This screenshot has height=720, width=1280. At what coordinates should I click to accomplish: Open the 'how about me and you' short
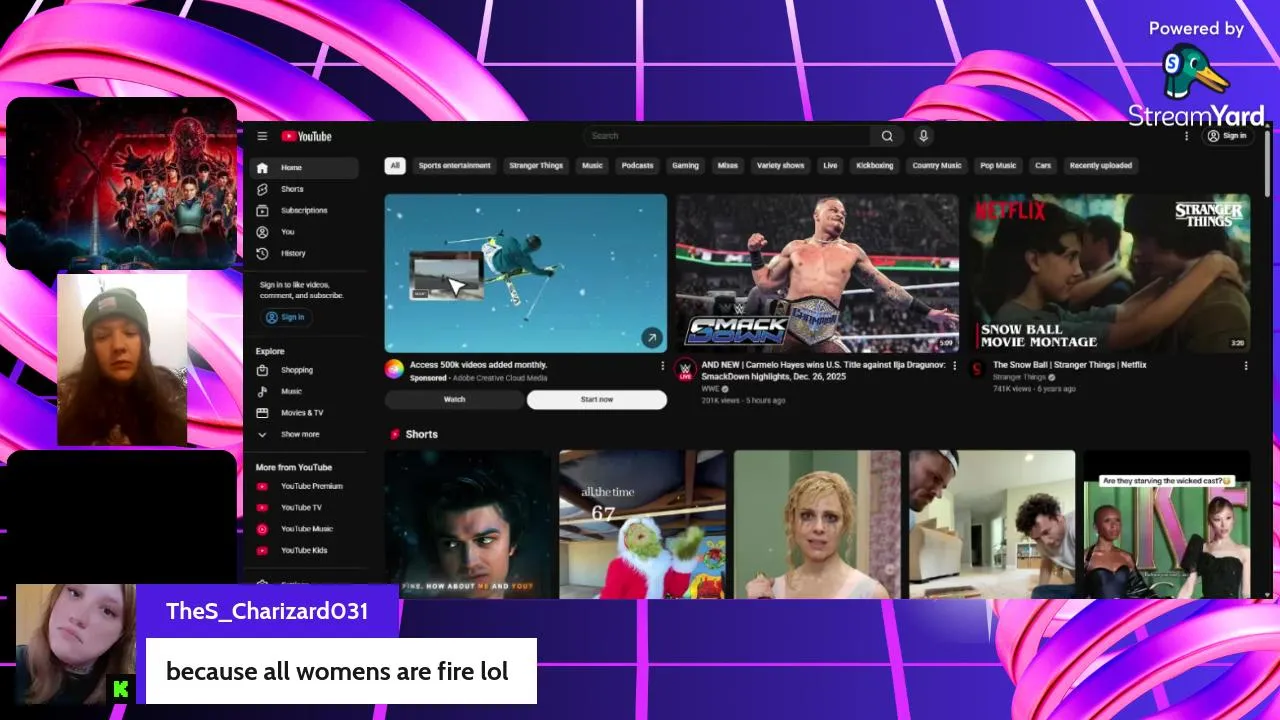[468, 524]
